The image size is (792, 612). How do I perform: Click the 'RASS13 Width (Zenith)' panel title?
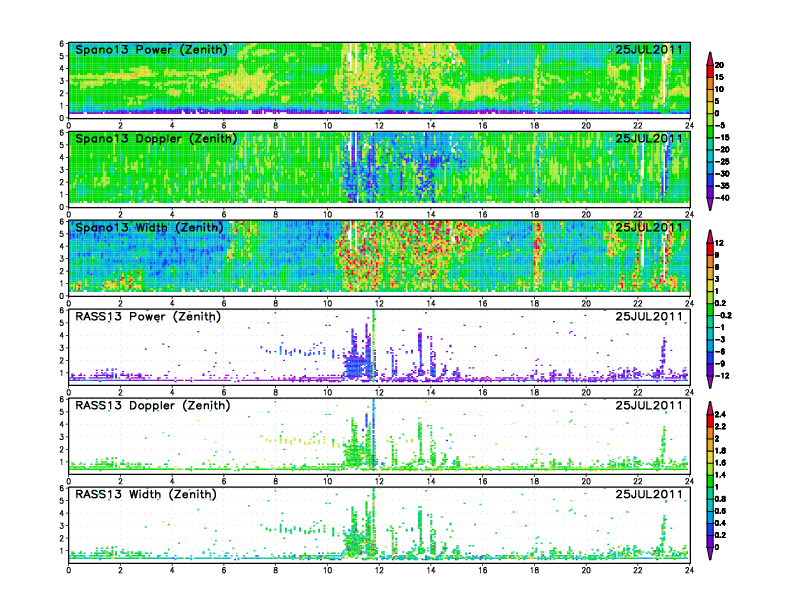[x=146, y=494]
